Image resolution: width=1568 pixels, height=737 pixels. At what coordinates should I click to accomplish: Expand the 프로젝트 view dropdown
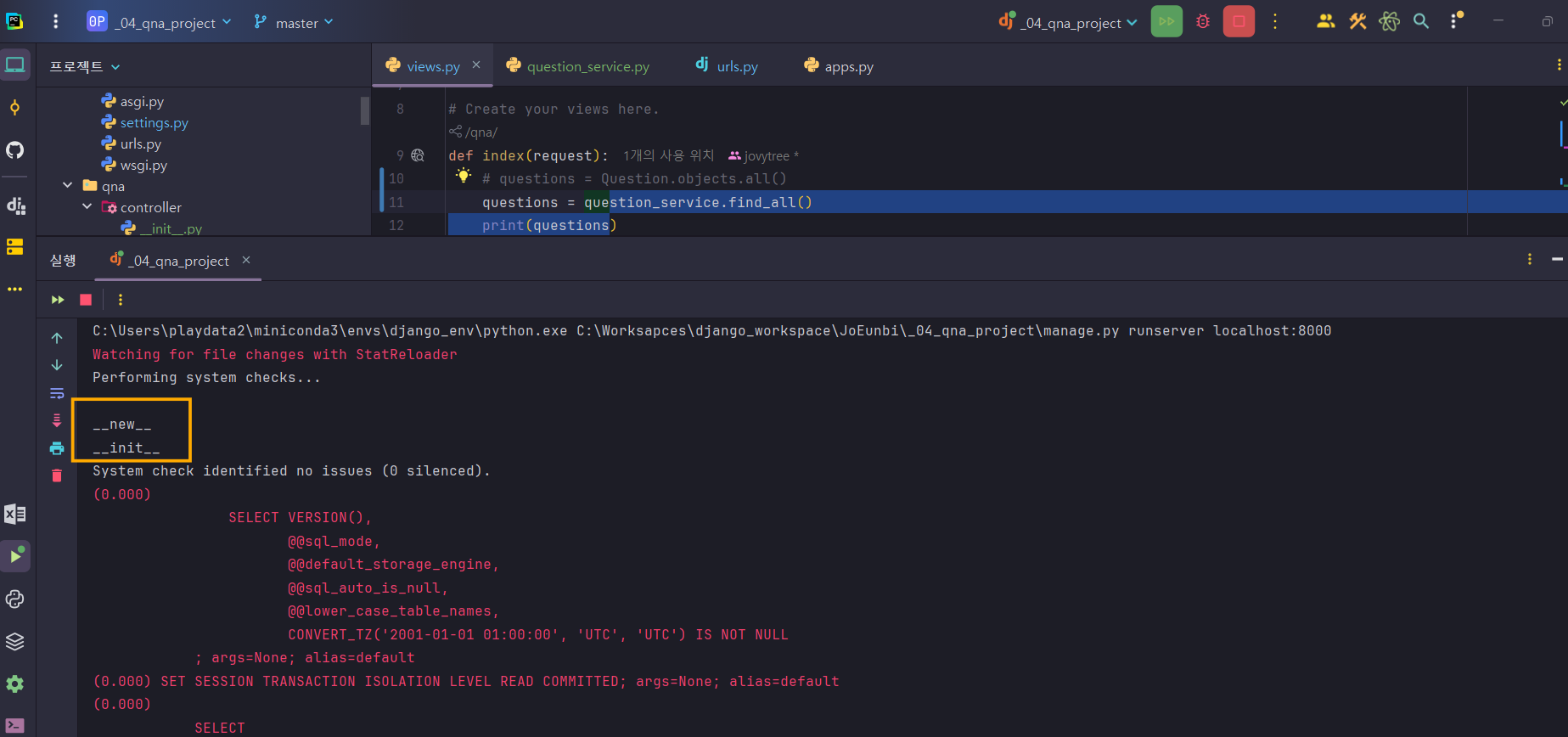point(85,66)
